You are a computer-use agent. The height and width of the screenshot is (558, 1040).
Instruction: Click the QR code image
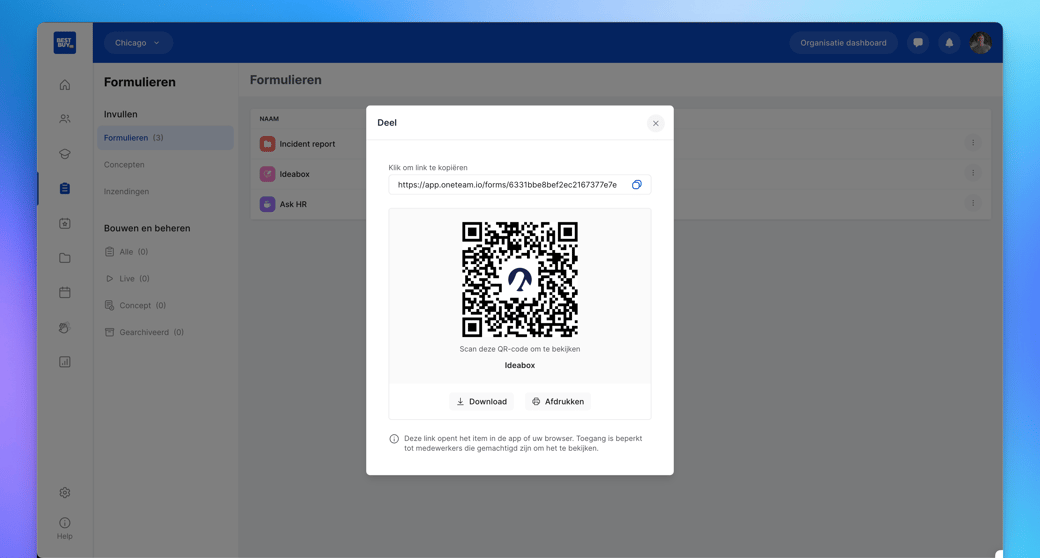click(x=519, y=279)
